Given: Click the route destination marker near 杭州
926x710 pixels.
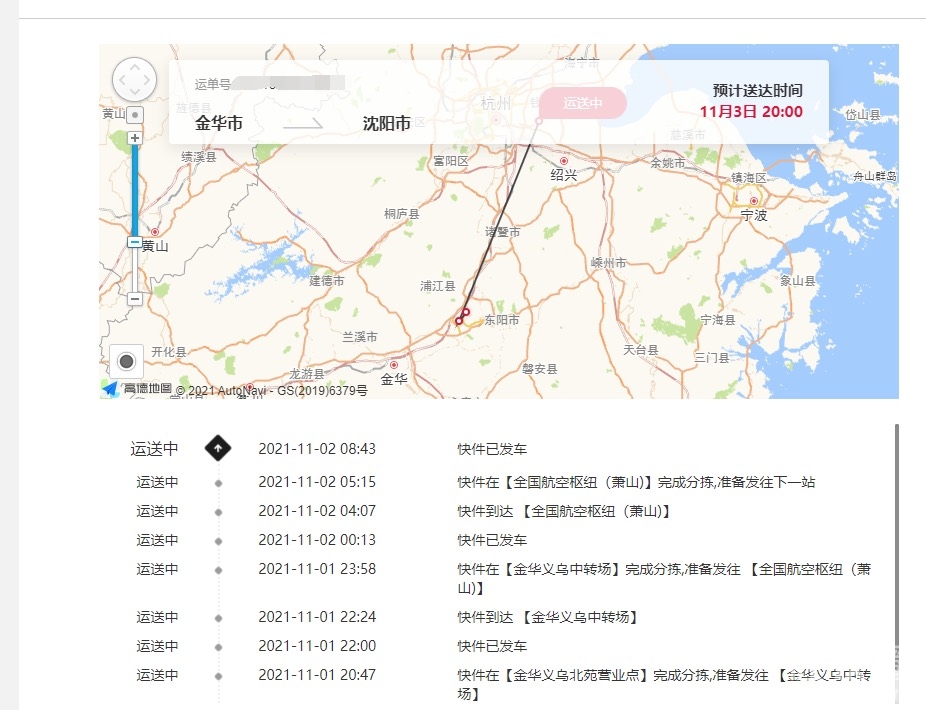Looking at the screenshot, I should coord(538,121).
